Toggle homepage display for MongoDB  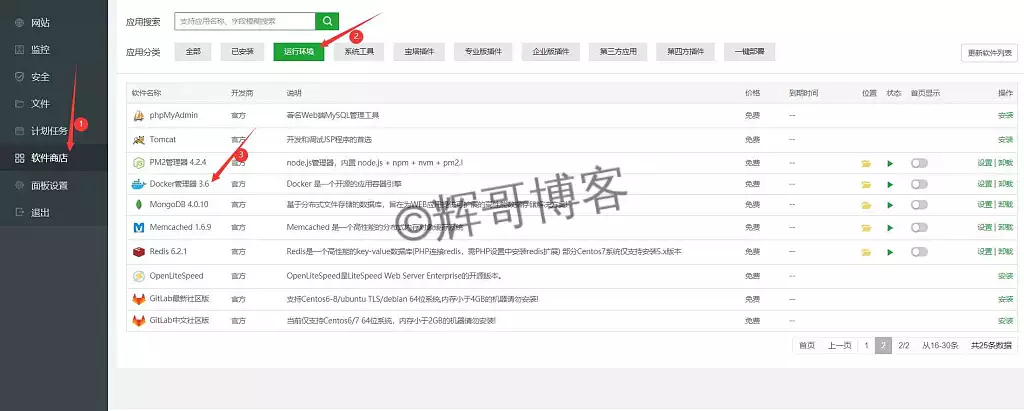(920, 205)
